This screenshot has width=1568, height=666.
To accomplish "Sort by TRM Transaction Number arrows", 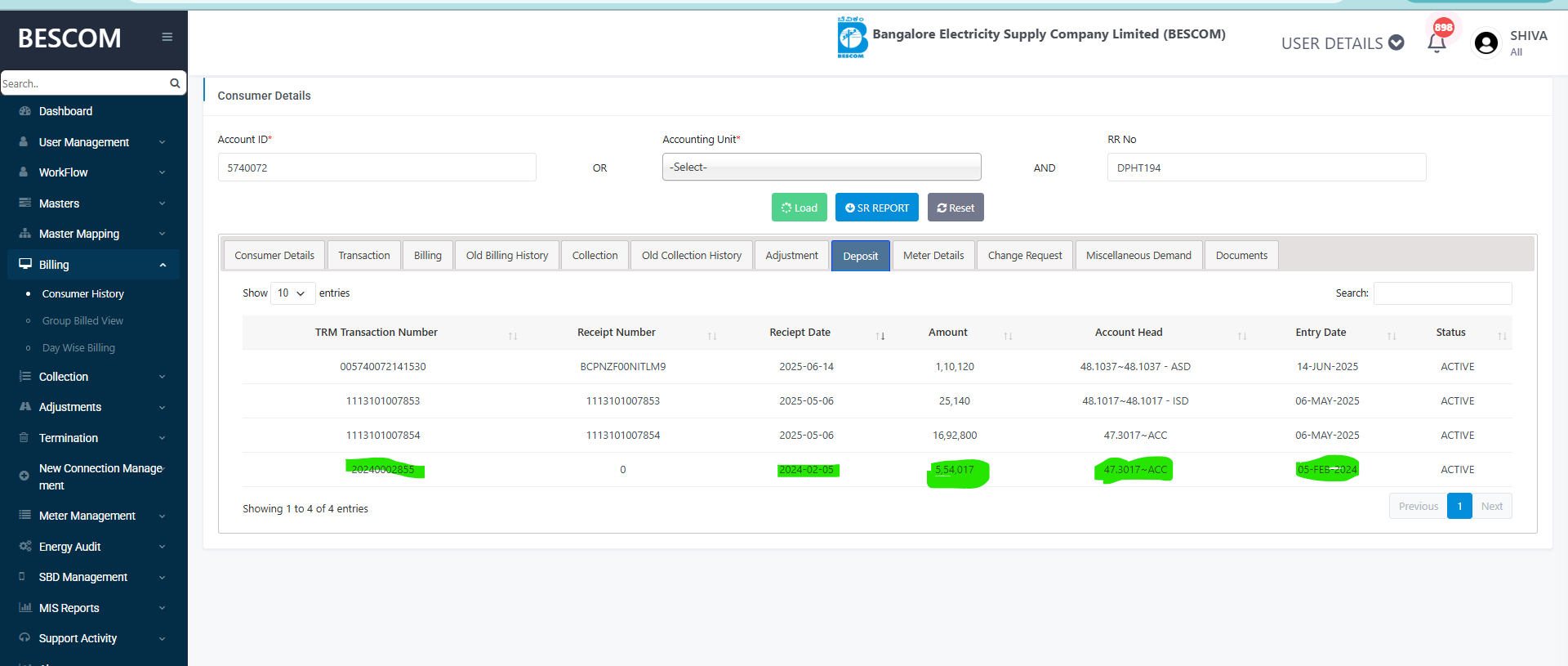I will click(513, 336).
